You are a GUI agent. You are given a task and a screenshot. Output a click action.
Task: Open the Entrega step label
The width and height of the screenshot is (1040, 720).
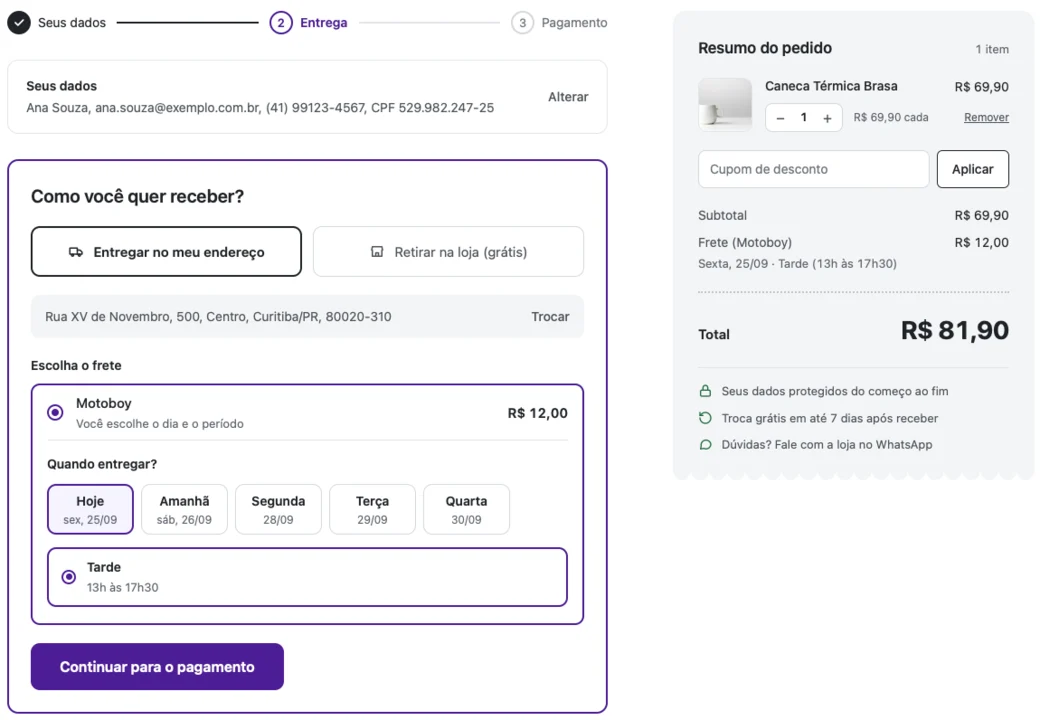[x=324, y=23]
